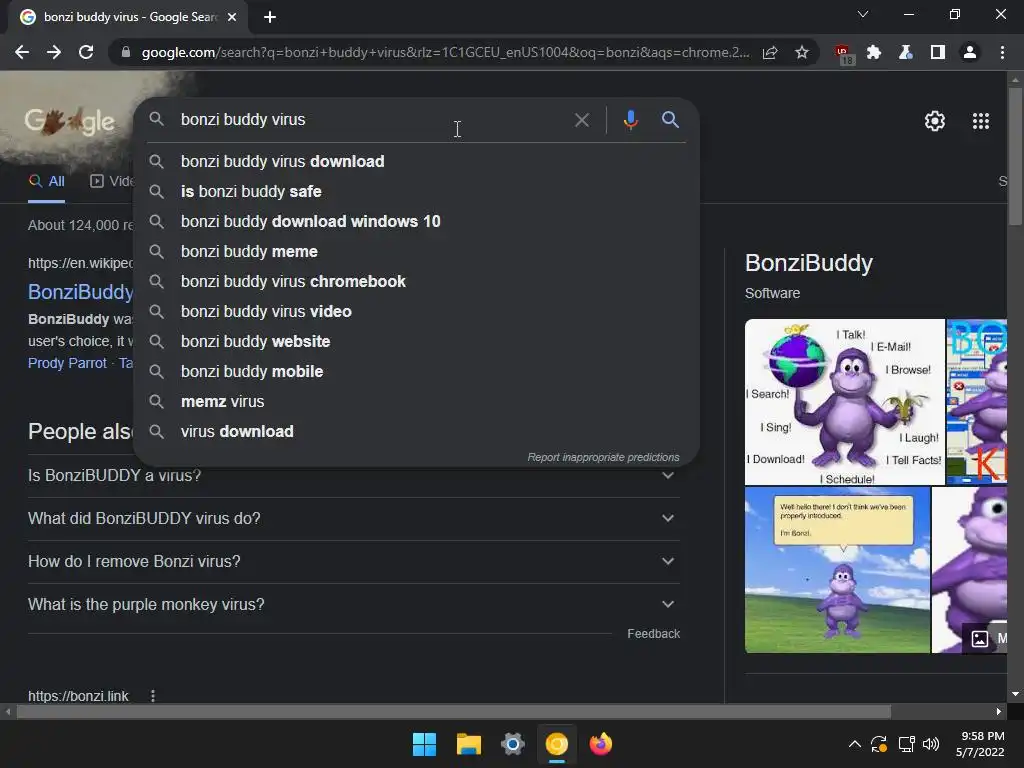Click the horizontal scrollbar at bottom
Viewport: 1024px width, 768px height.
tap(454, 711)
